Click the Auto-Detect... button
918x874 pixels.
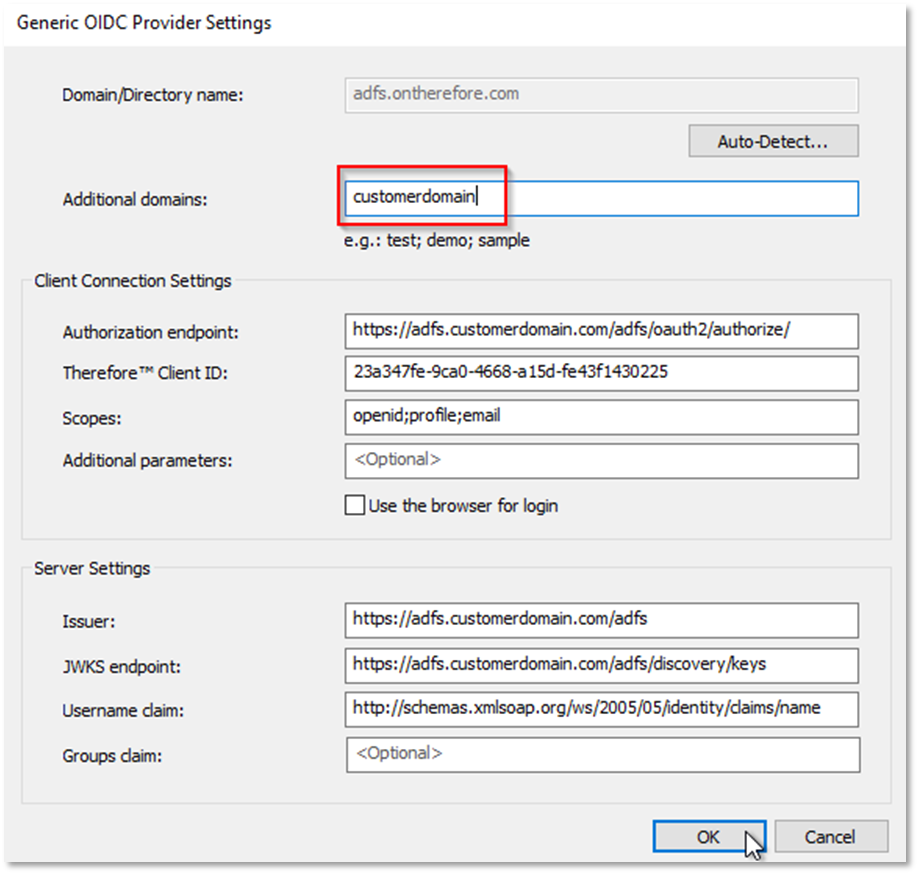pos(773,141)
